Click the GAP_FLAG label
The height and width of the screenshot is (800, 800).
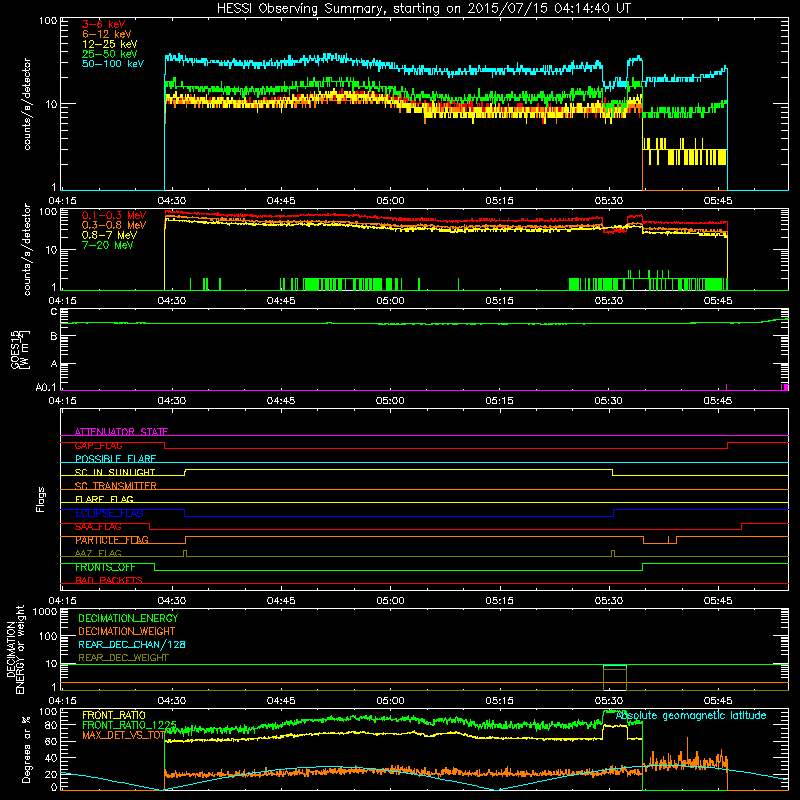(x=98, y=445)
